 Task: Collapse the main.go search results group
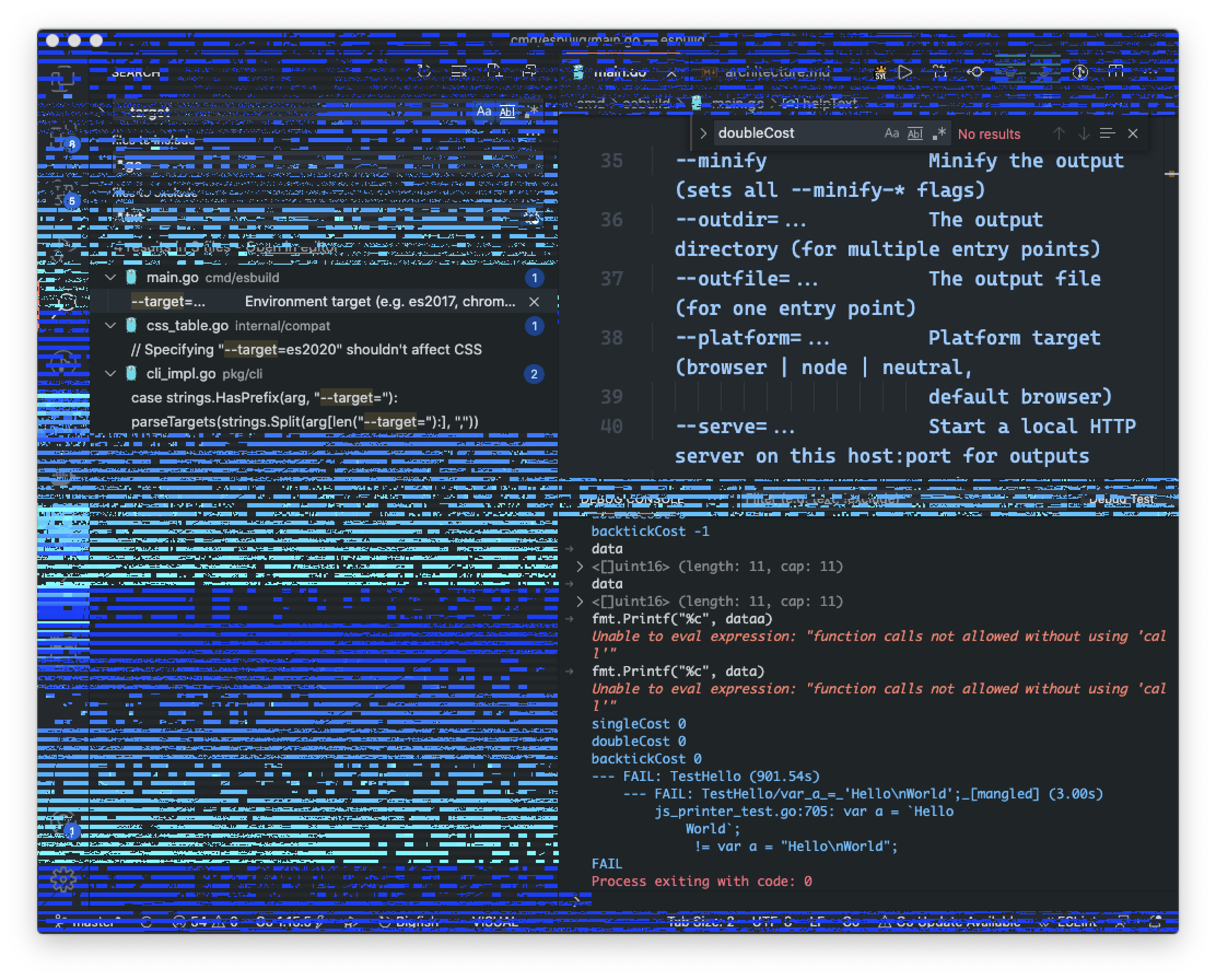coord(110,277)
